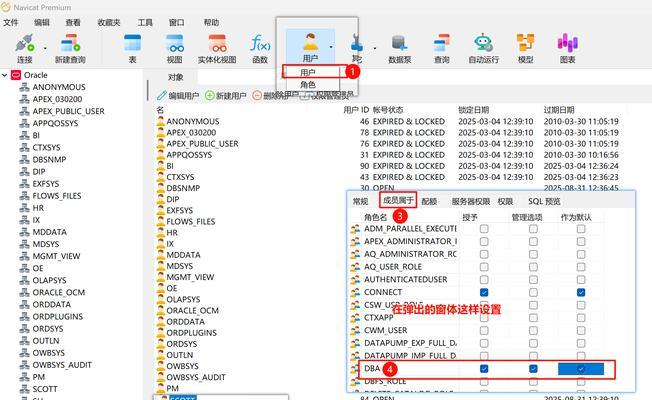The width and height of the screenshot is (652, 400).
Task: Click the Edit User pencil icon
Action: coord(162,96)
